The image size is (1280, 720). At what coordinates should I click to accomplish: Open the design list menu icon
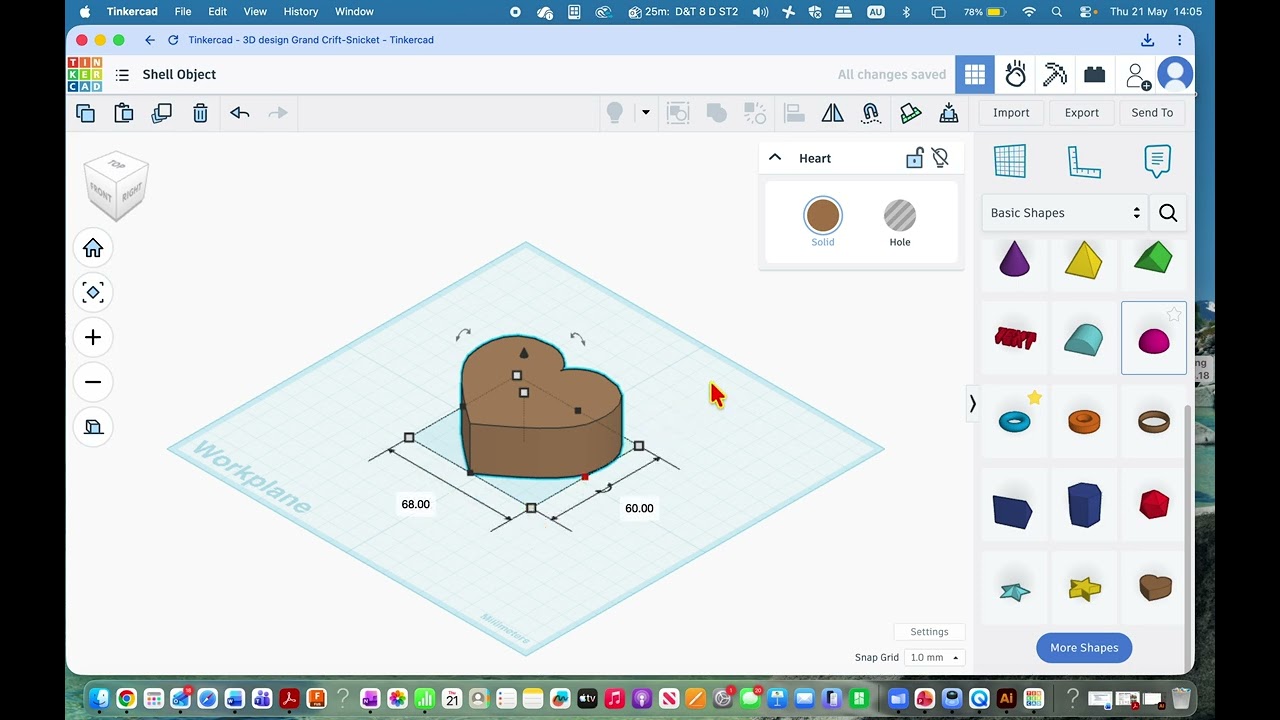tap(122, 75)
